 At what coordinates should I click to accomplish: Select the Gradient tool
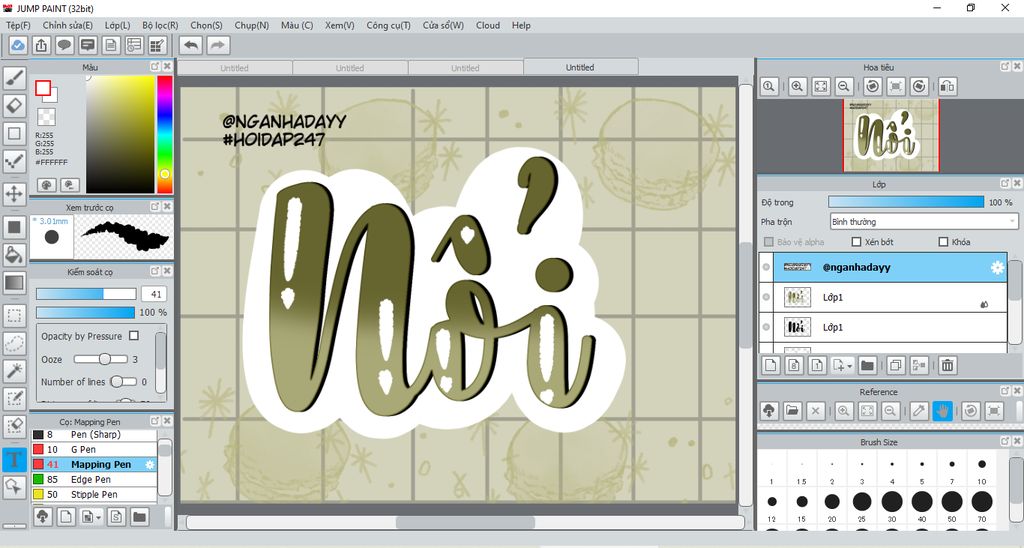tap(14, 283)
